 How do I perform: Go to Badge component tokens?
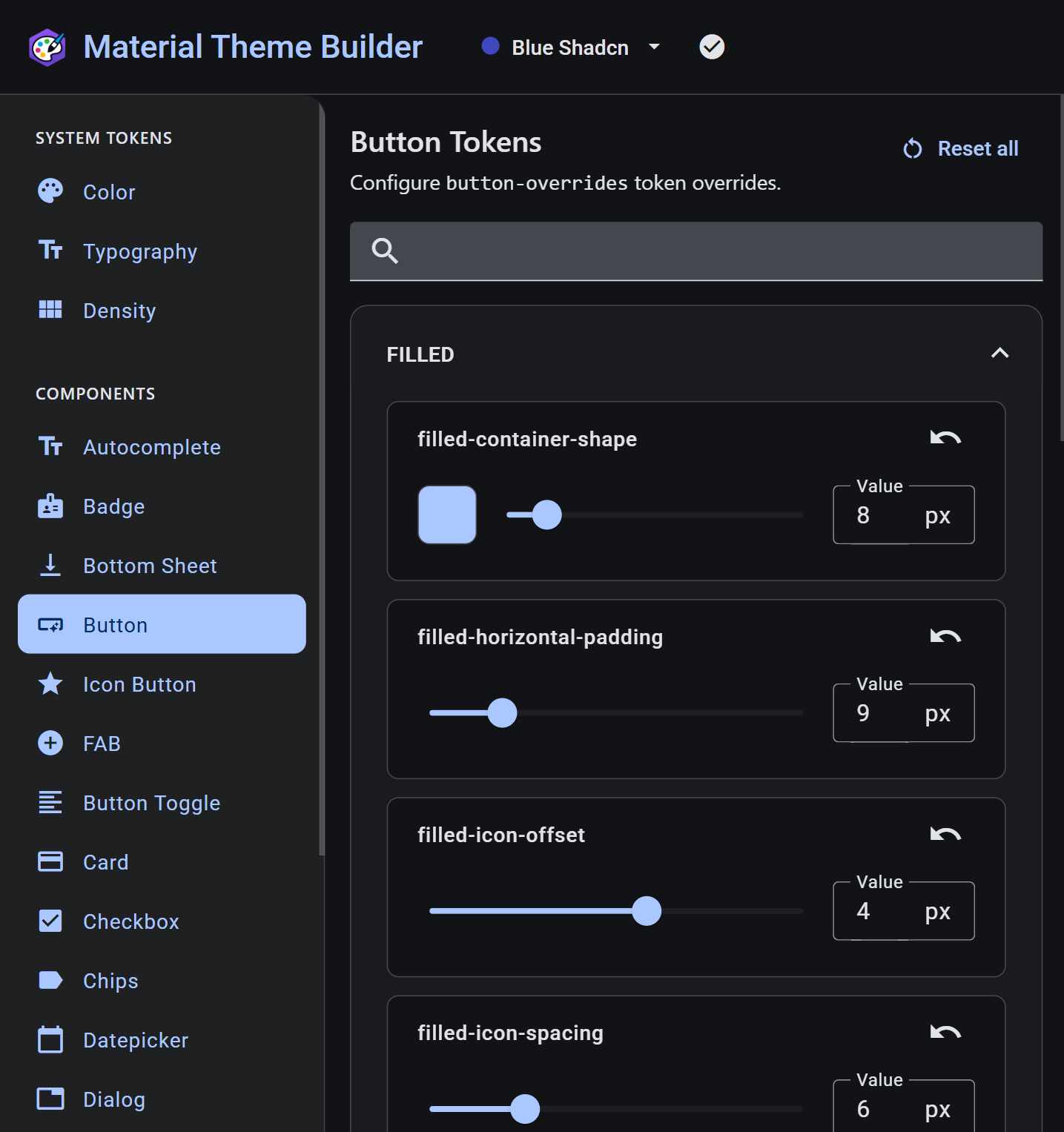(x=162, y=506)
